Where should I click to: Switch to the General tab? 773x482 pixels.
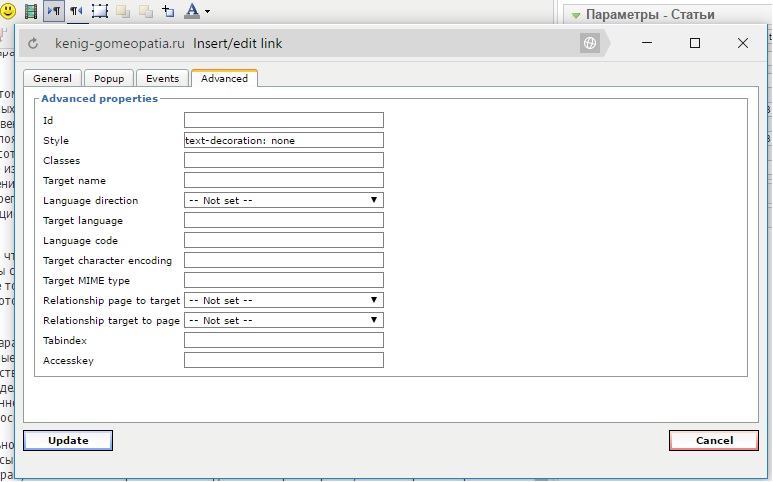(x=52, y=78)
